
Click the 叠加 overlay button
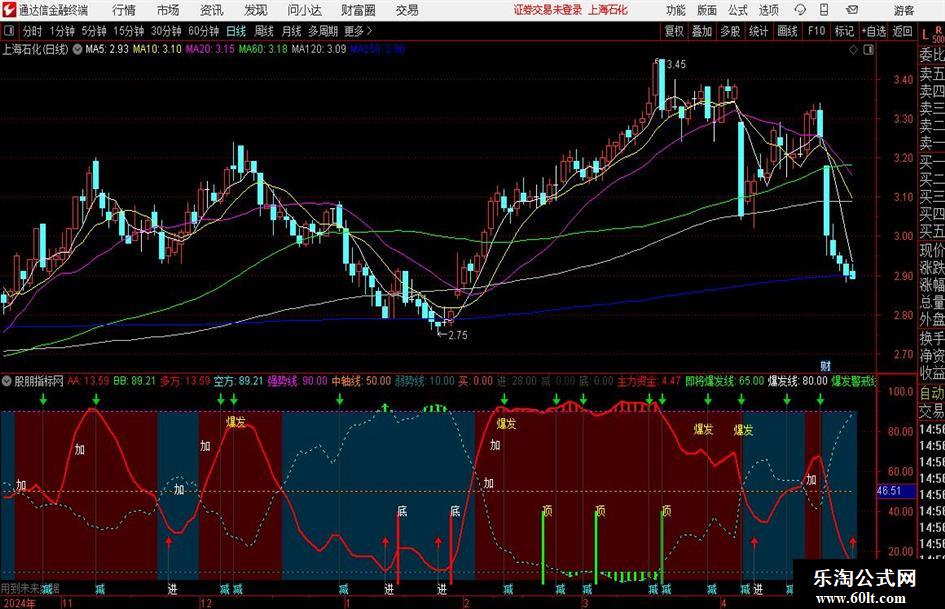click(x=702, y=31)
